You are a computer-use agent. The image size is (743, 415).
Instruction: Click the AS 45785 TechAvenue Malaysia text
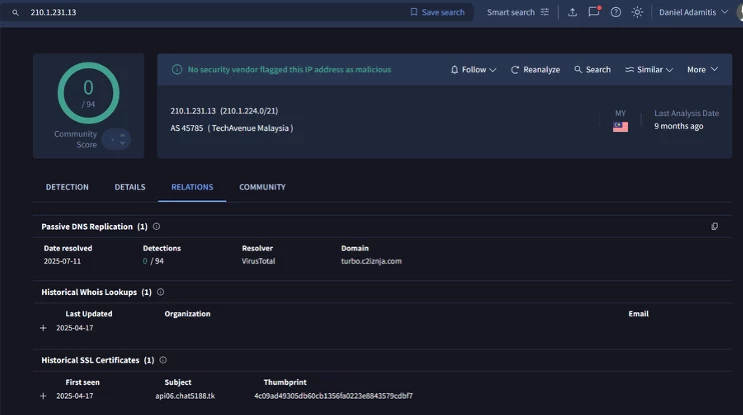(232, 128)
